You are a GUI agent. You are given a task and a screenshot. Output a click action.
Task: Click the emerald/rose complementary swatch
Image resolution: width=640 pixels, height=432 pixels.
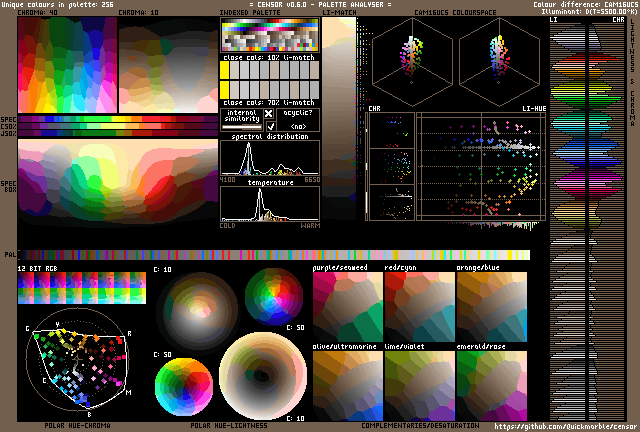pos(491,383)
